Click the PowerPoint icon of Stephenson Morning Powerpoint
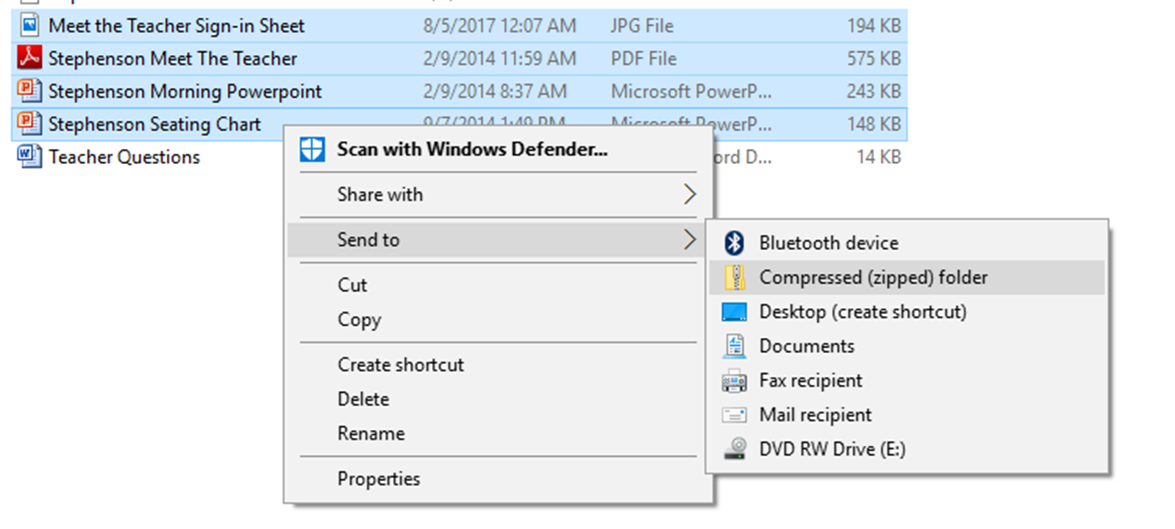The height and width of the screenshot is (529, 1175). click(x=28, y=91)
